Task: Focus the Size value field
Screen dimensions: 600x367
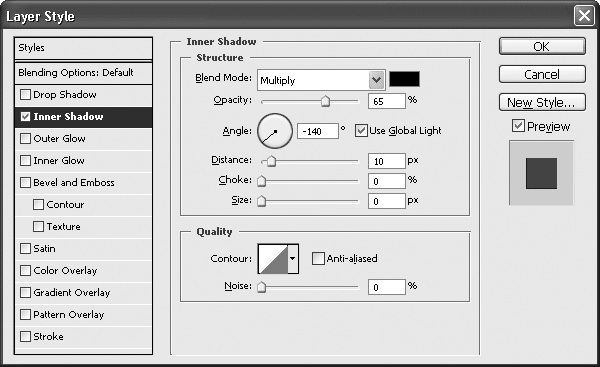Action: pyautogui.click(x=386, y=201)
